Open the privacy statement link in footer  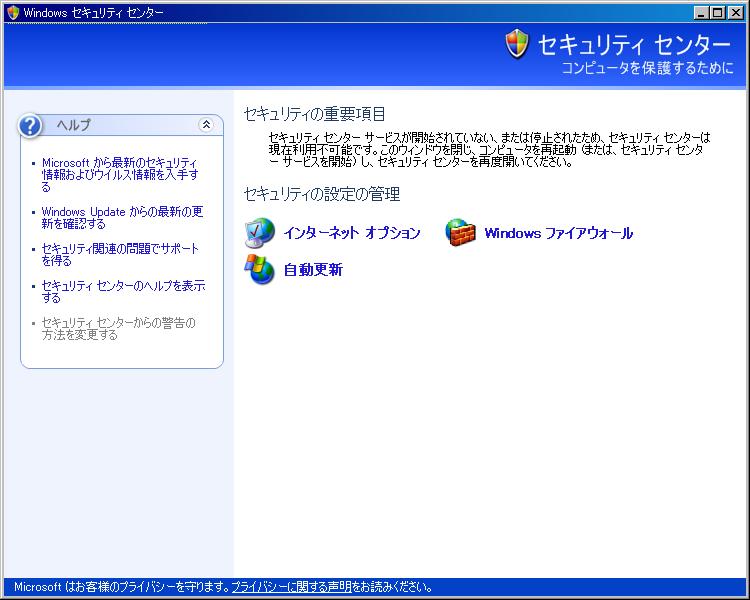coord(291,587)
